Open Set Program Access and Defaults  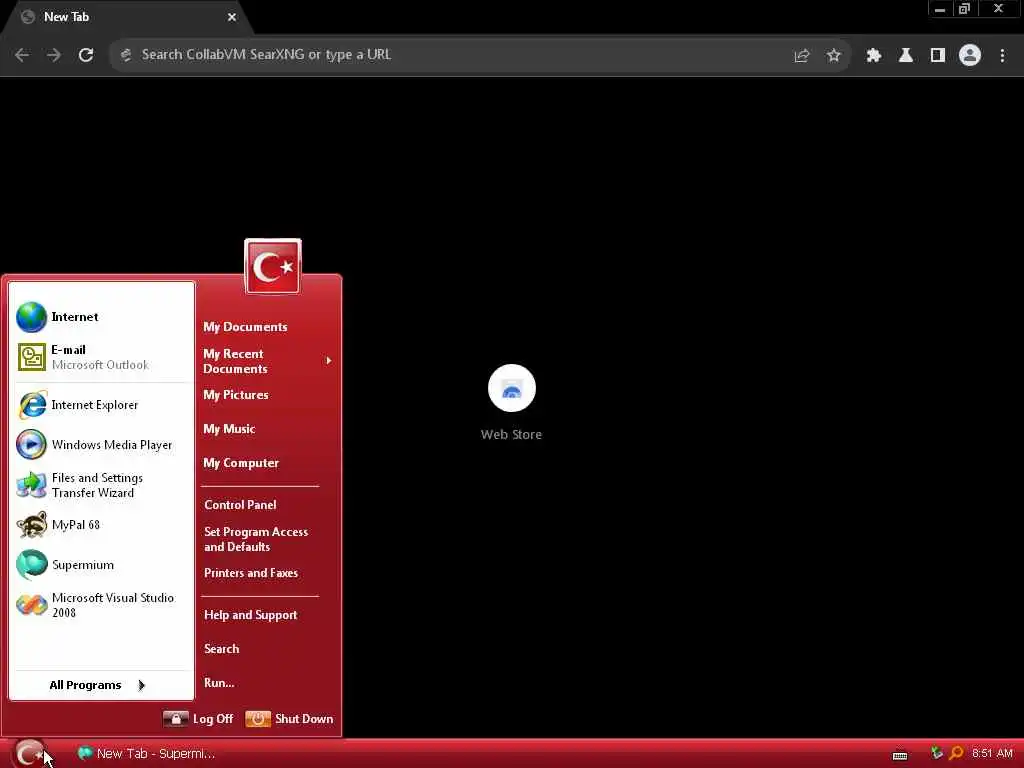(x=256, y=539)
